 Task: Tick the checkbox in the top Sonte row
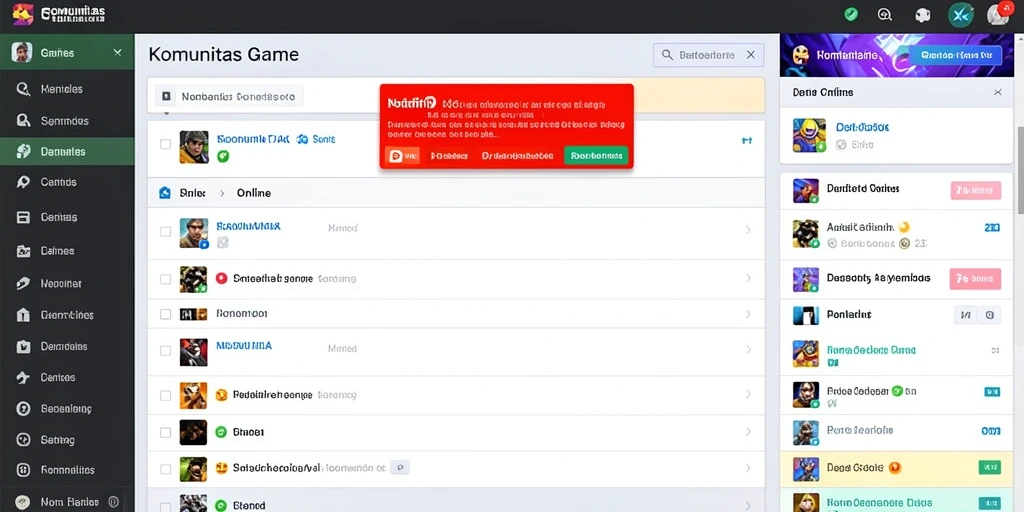click(x=166, y=144)
